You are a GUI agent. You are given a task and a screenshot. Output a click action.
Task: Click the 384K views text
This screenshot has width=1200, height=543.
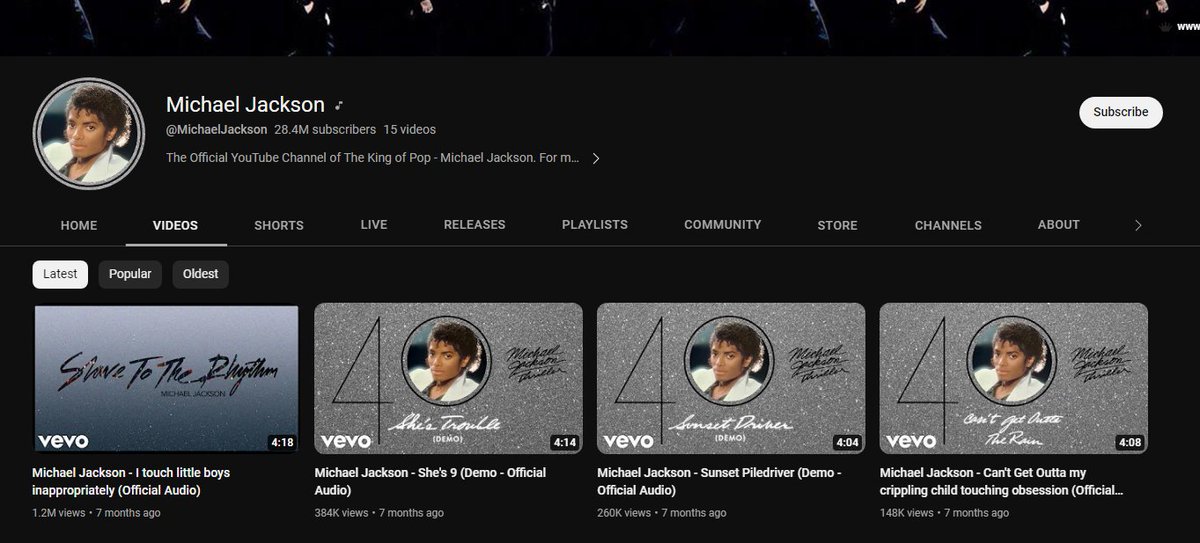(342, 513)
